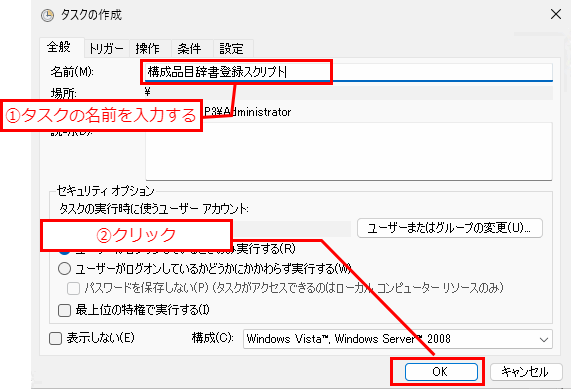
Task: Click the Task Scheduler clock icon in title bar
Action: point(47,15)
